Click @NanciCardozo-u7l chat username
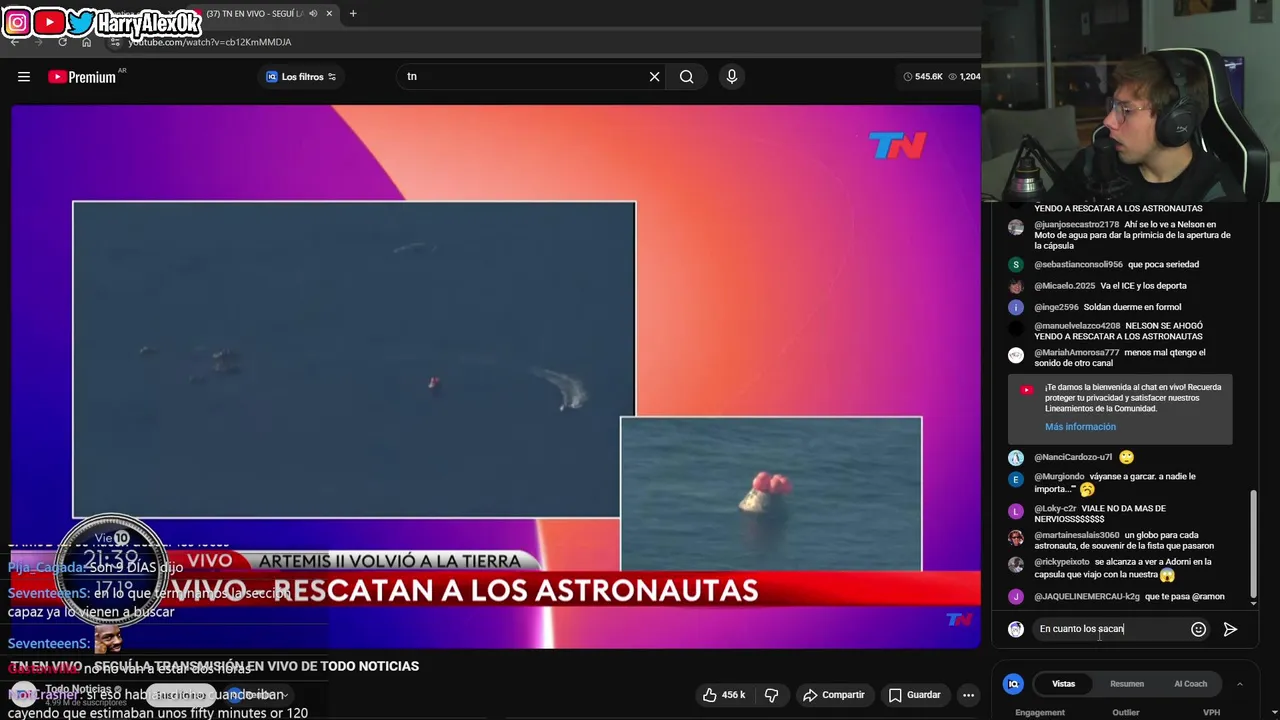The image size is (1280, 720). [1073, 457]
